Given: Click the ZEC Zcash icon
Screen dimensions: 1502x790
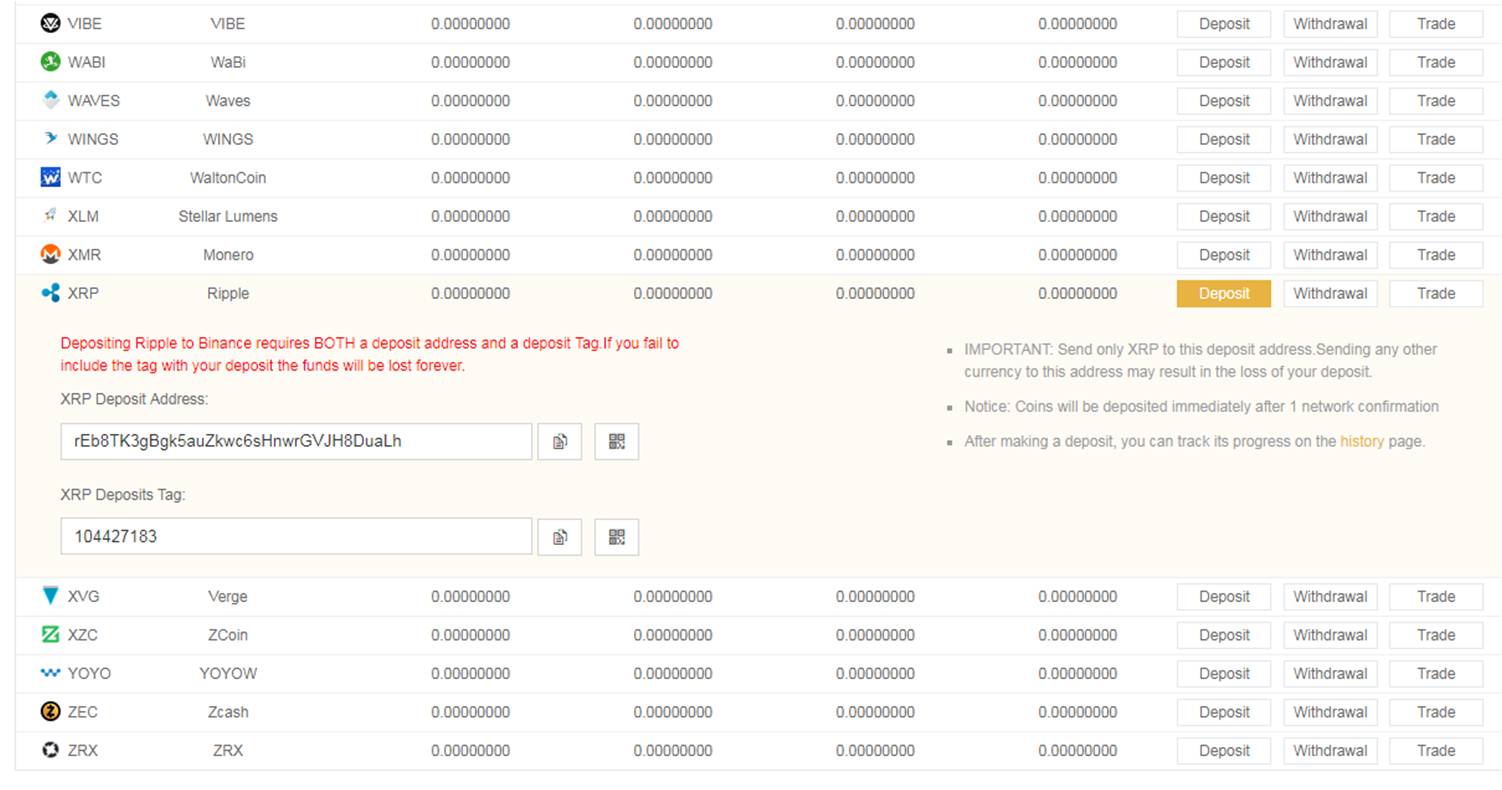Looking at the screenshot, I should 50,712.
